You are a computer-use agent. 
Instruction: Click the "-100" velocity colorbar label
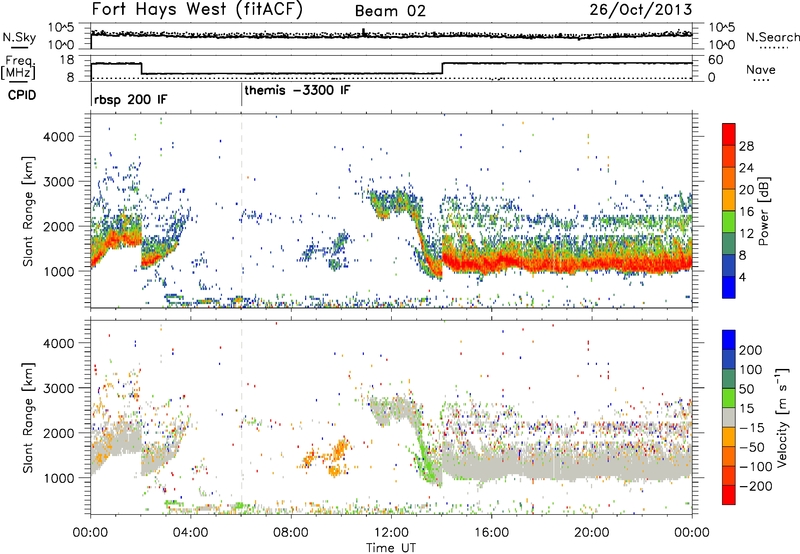coord(755,467)
